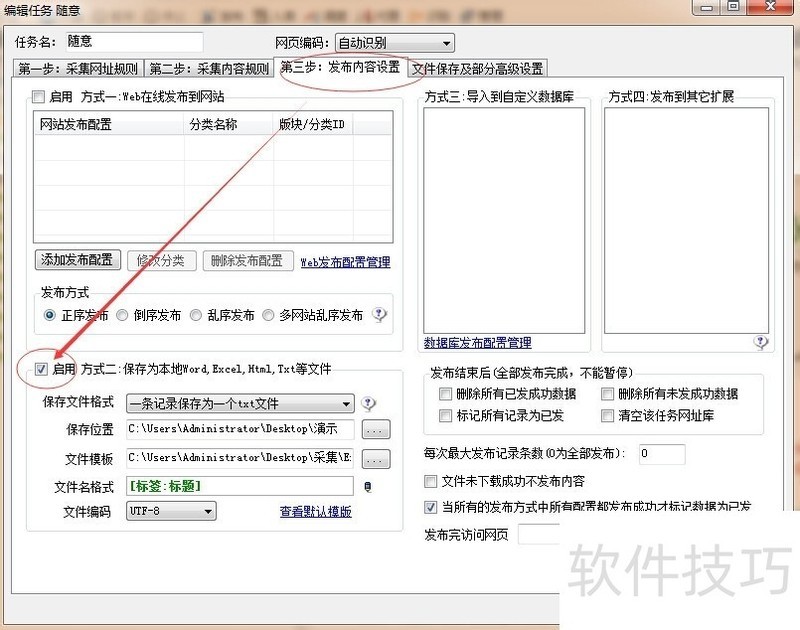The image size is (800, 630).
Task: Choose 乱序发布 publishing order
Action: pos(196,315)
